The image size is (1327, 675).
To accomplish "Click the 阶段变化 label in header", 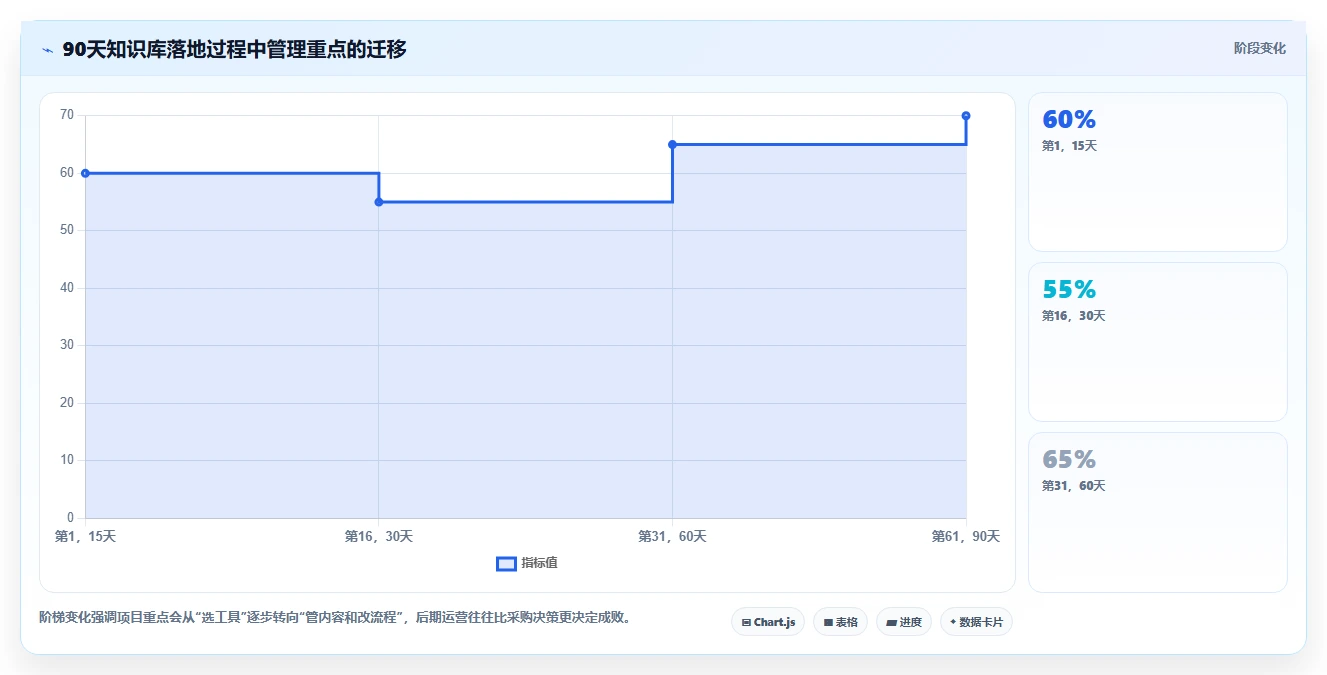I will pyautogui.click(x=1260, y=48).
